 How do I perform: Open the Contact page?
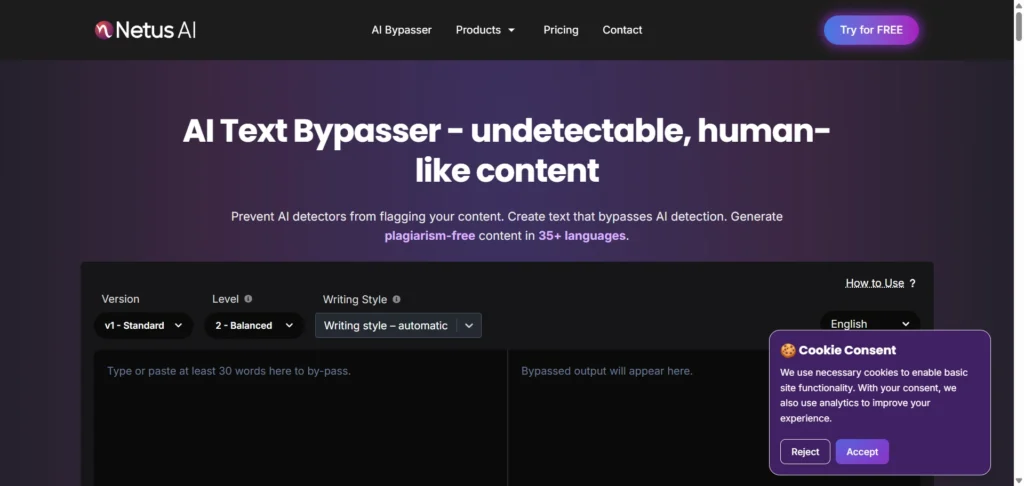(622, 30)
